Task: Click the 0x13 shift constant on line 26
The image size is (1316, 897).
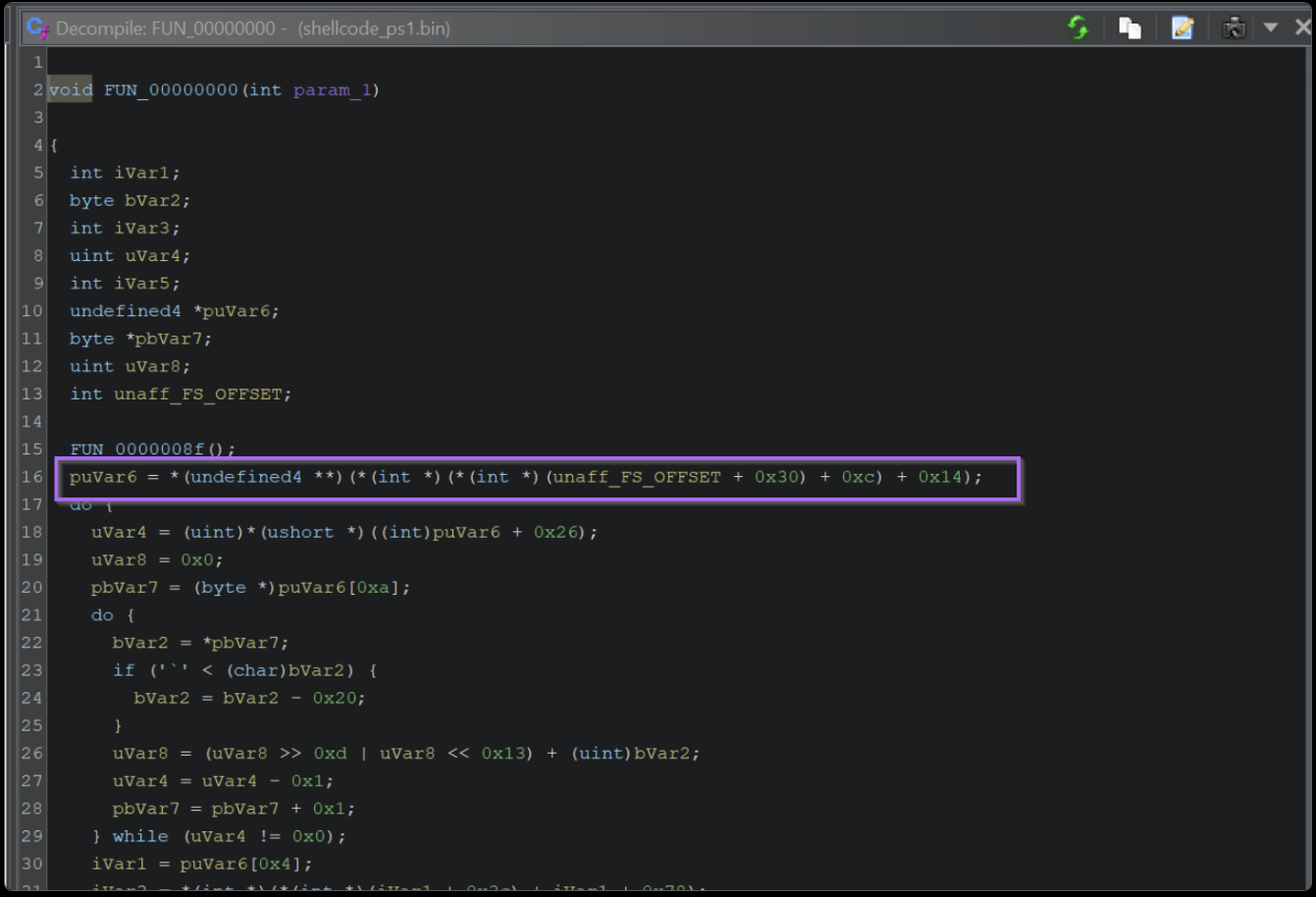Action: click(502, 754)
